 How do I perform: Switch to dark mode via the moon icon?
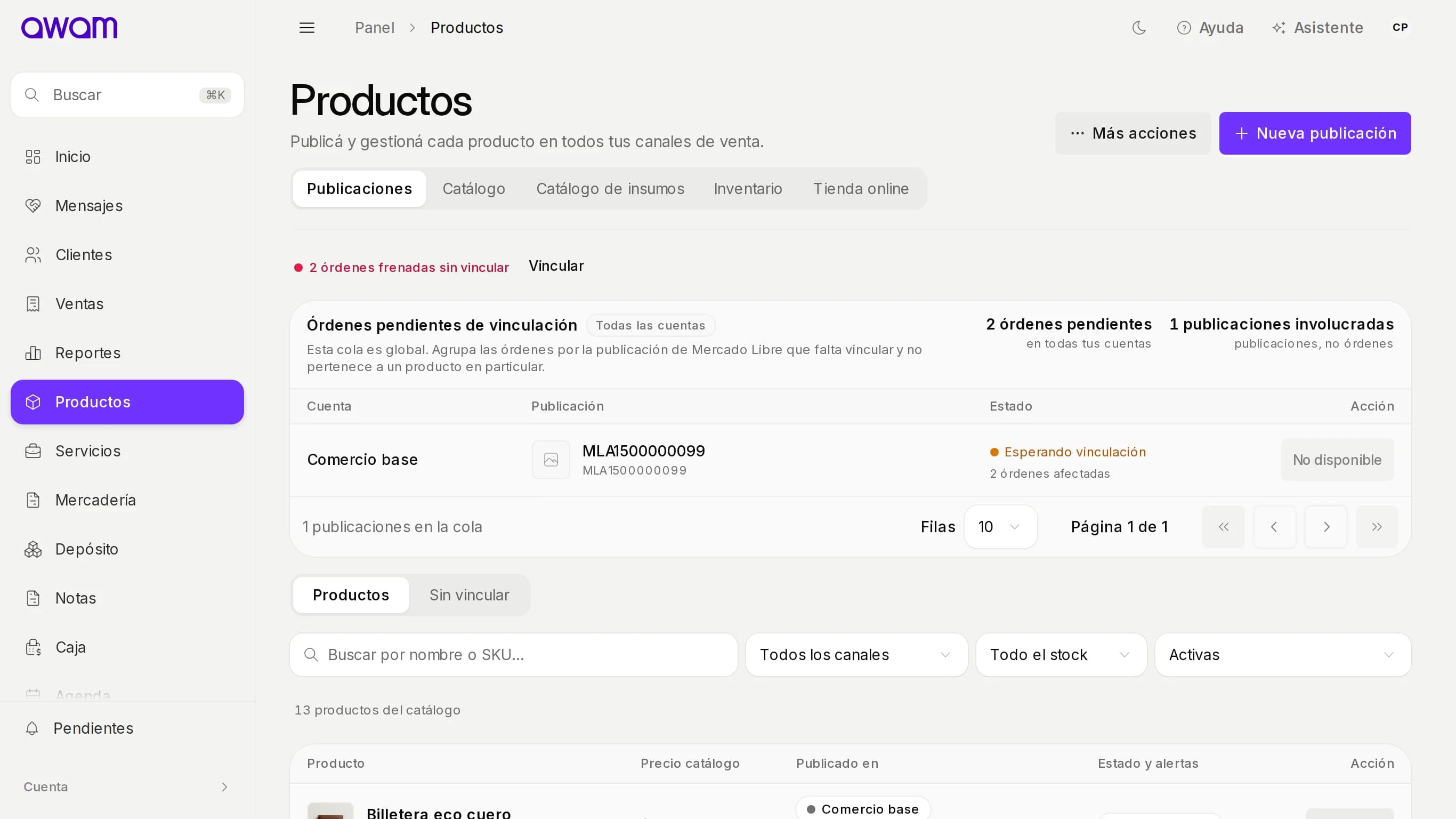[1139, 28]
